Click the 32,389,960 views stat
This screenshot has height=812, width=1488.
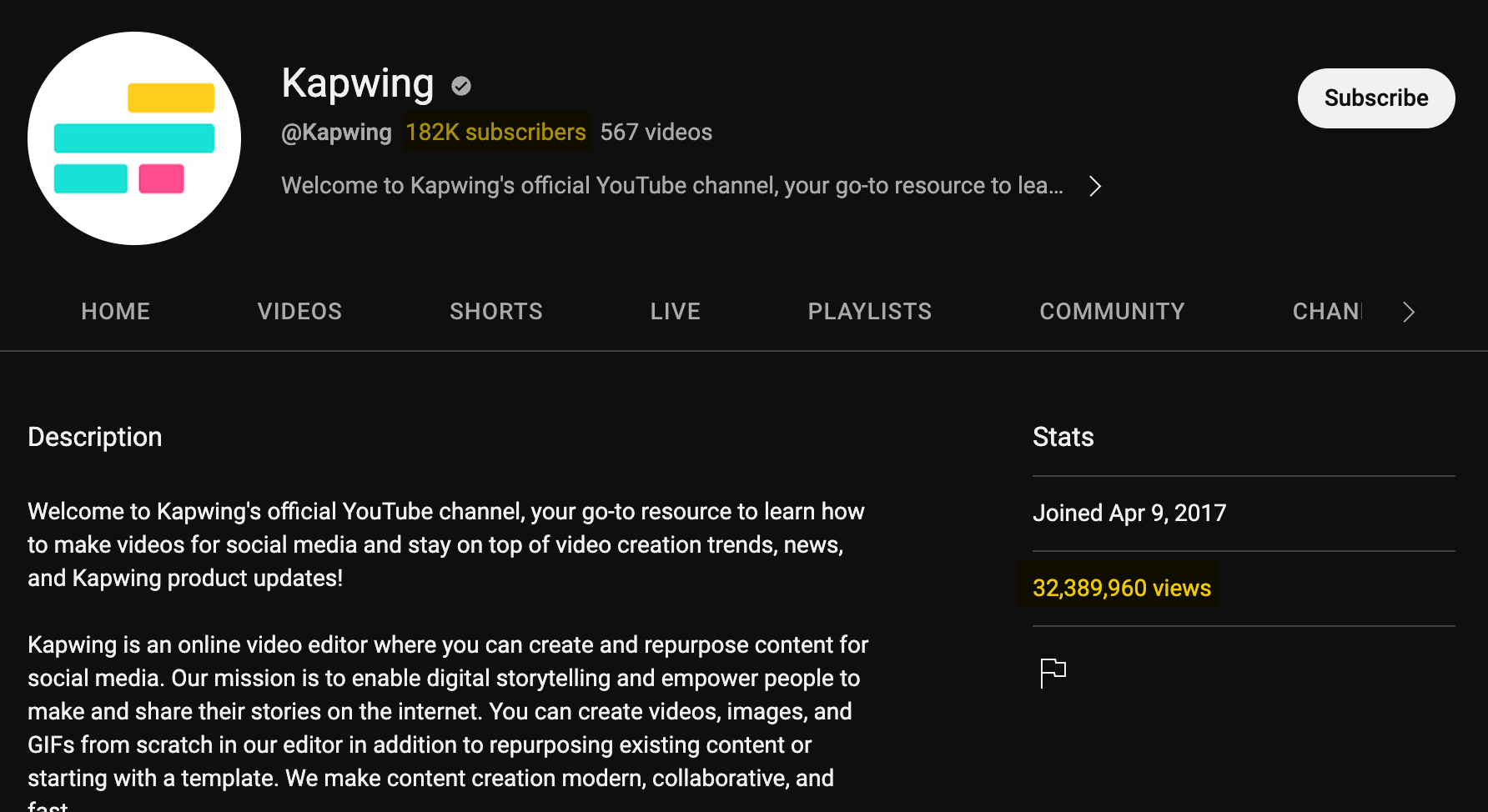1121,587
